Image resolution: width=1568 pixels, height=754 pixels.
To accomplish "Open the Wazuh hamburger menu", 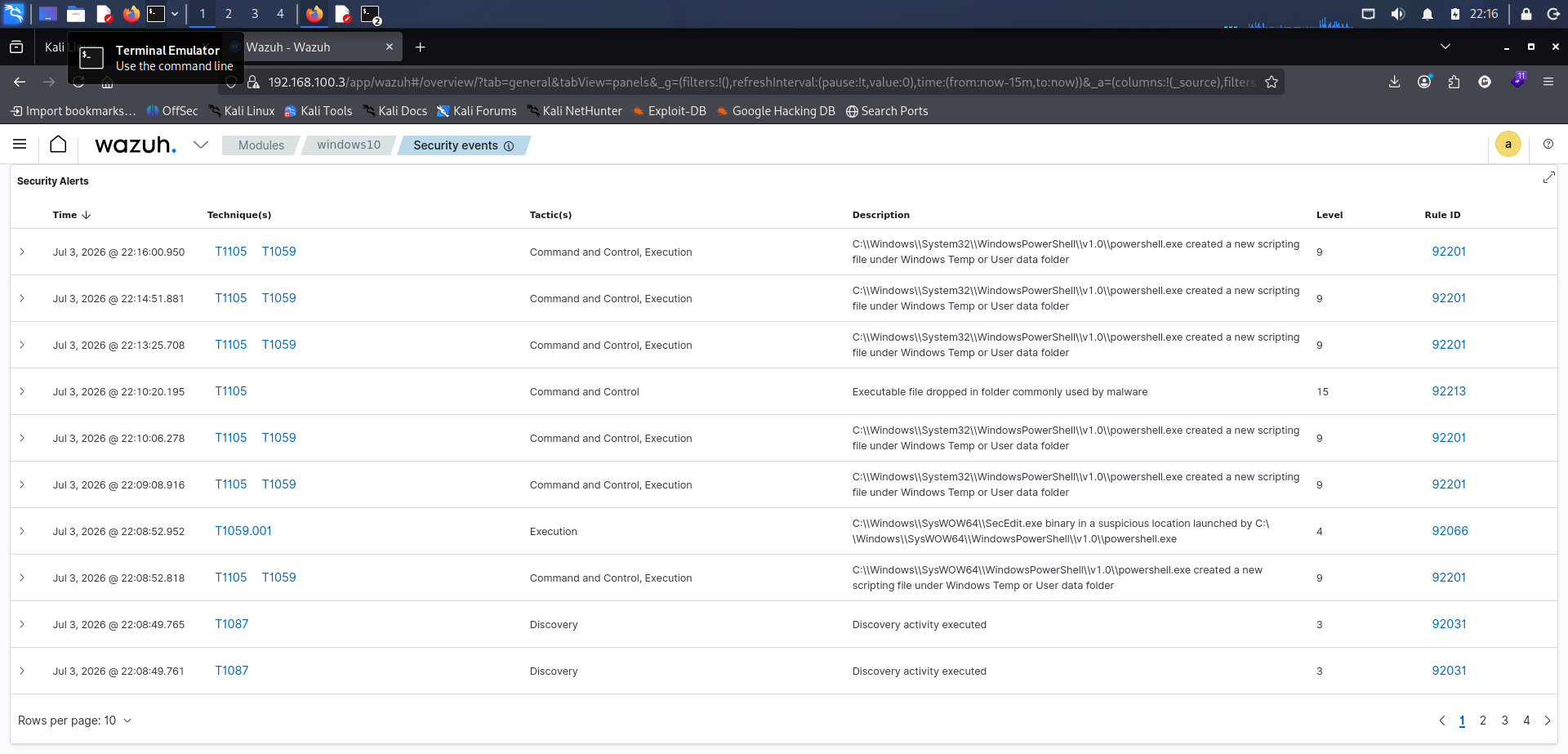I will point(20,145).
